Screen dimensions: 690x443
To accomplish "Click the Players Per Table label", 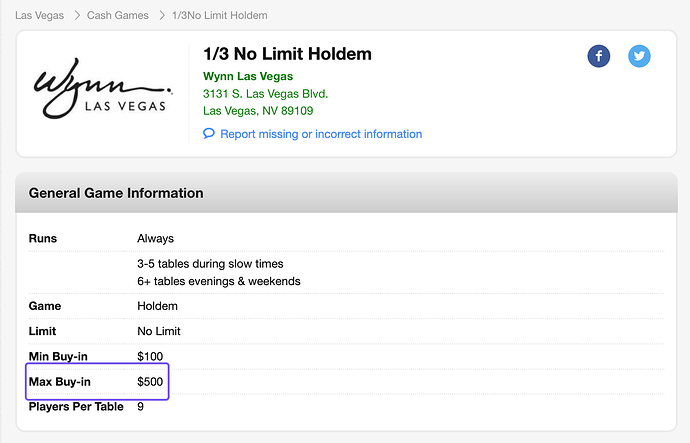I will 77,407.
